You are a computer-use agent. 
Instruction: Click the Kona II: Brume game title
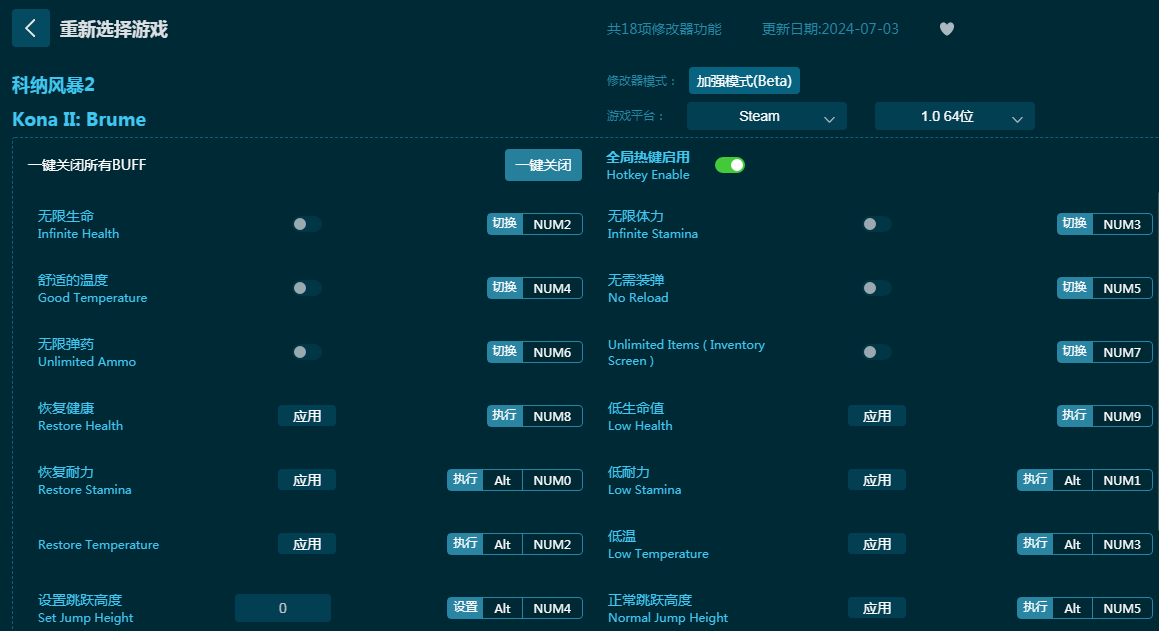[79, 119]
